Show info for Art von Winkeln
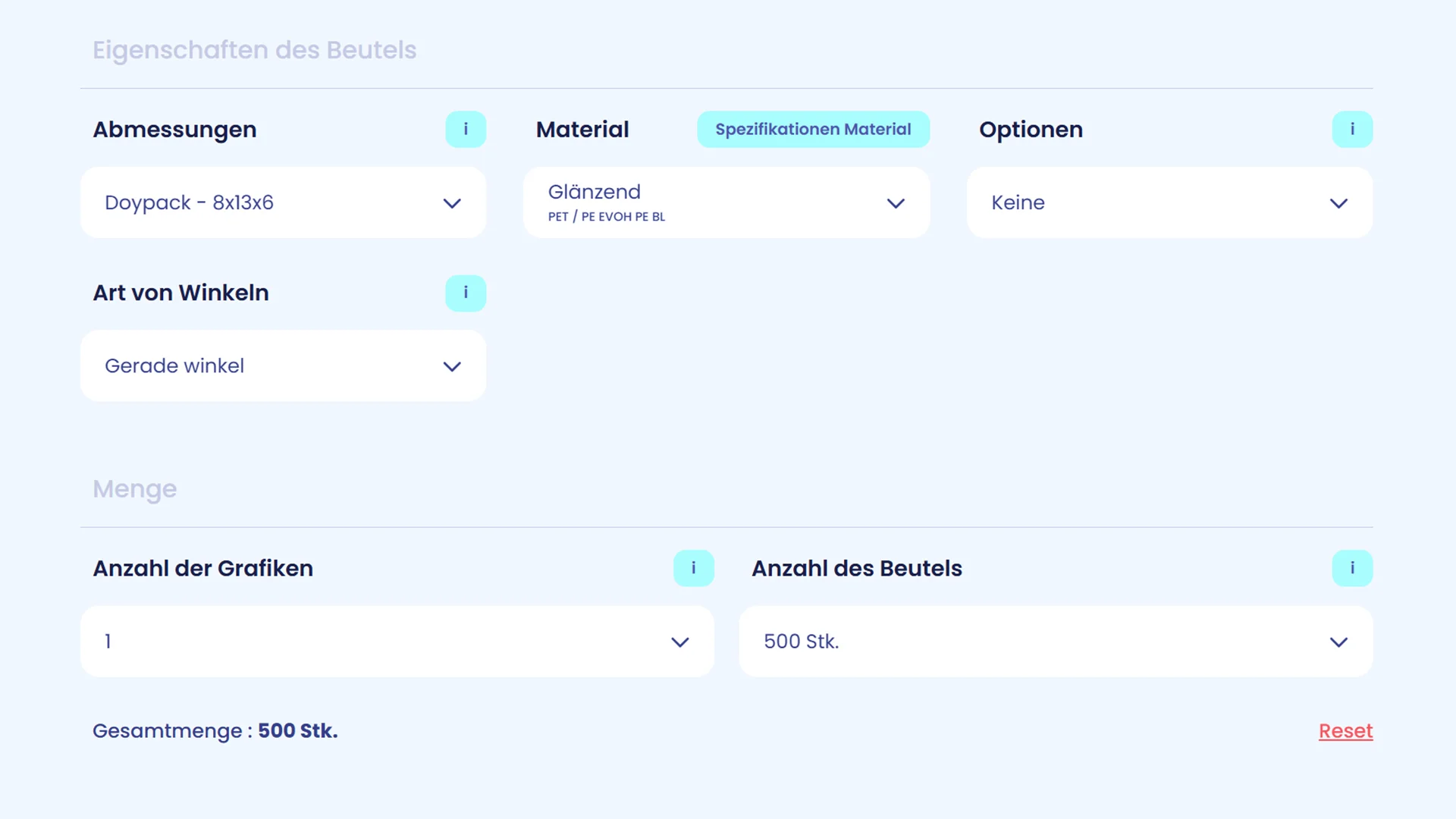The height and width of the screenshot is (819, 1456). pos(466,293)
